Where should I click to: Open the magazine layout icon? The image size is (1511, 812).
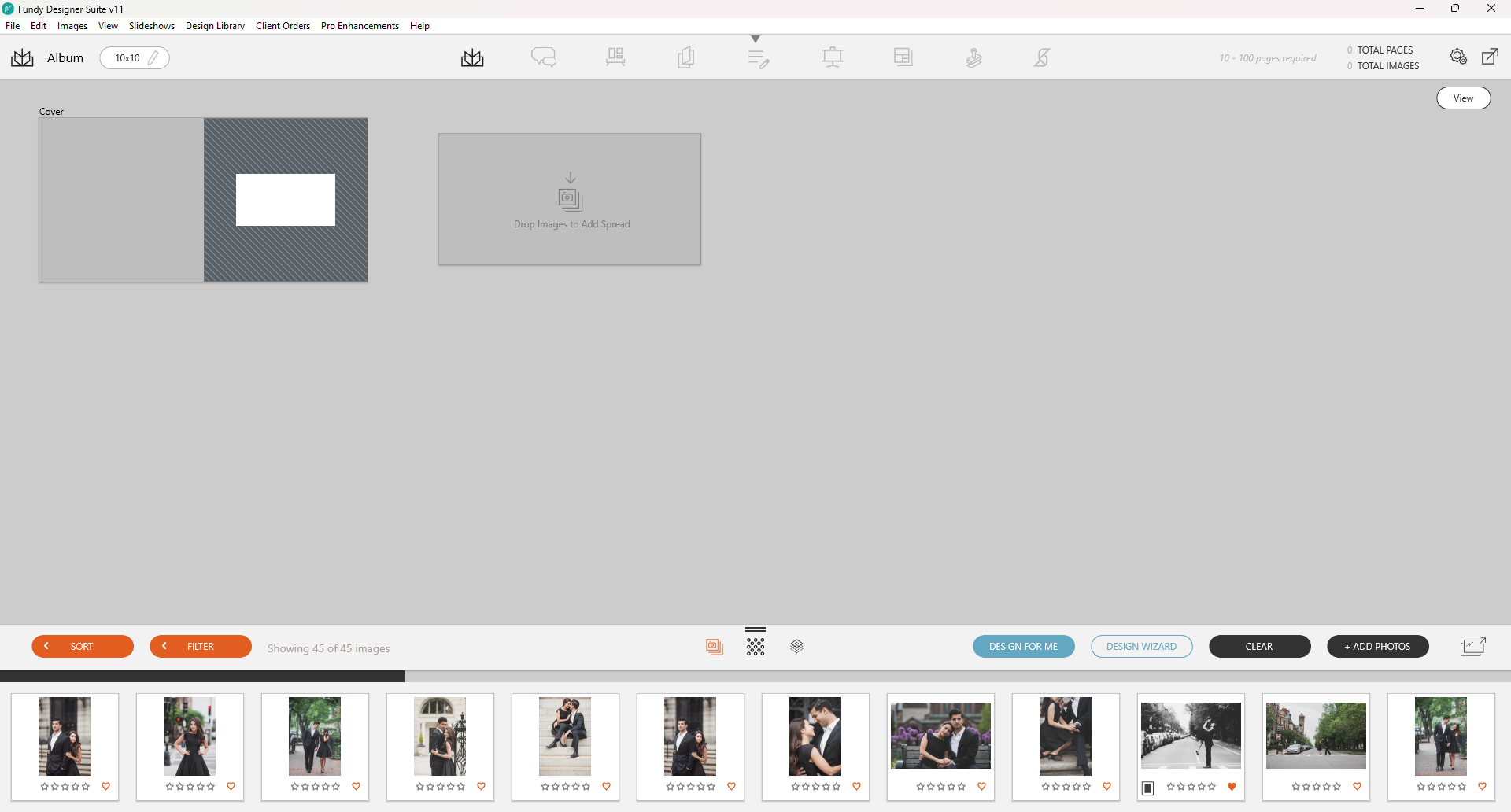coord(903,57)
